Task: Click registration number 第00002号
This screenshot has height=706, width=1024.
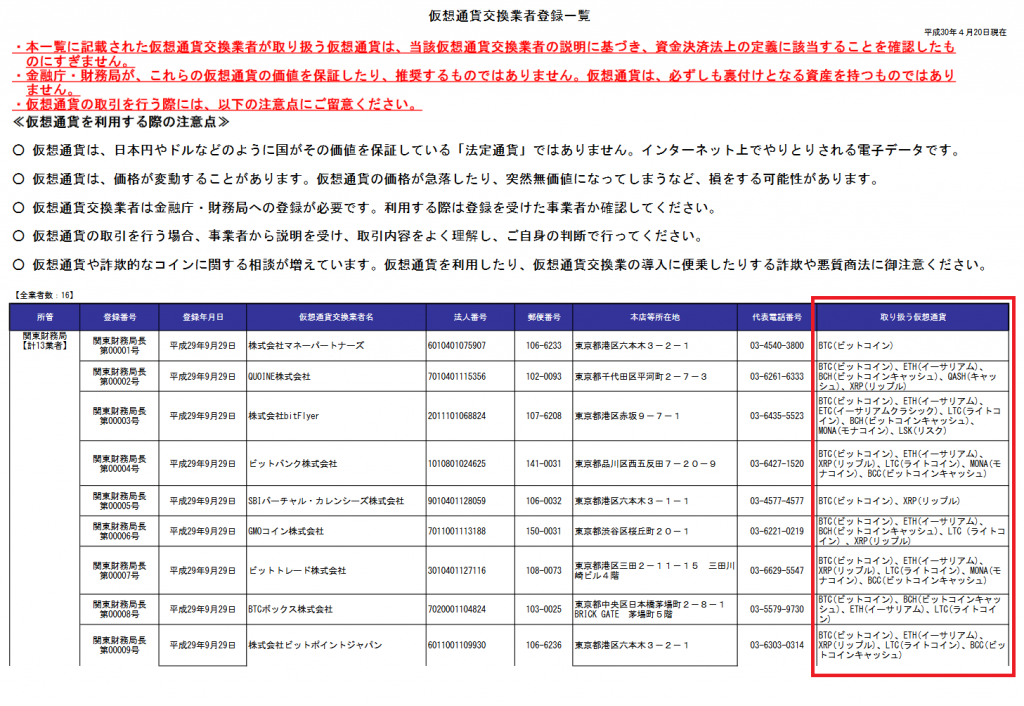Action: click(120, 381)
